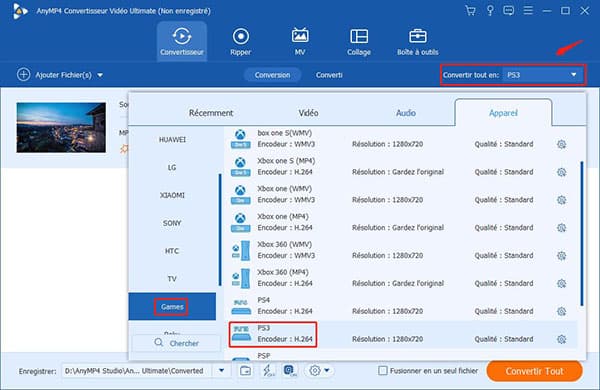Select the Conversion tab
Viewport: 600px width, 390px height.
(x=272, y=75)
